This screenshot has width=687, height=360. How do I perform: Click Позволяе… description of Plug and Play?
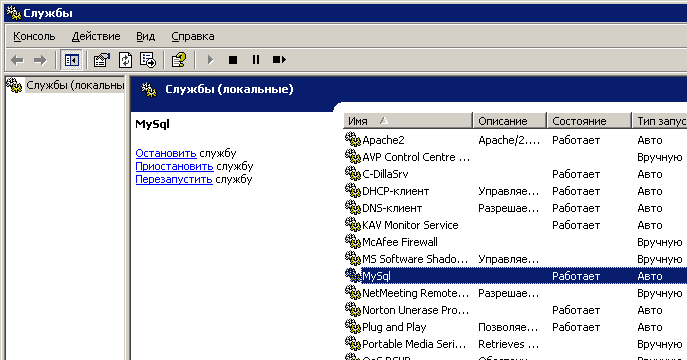[508, 328]
